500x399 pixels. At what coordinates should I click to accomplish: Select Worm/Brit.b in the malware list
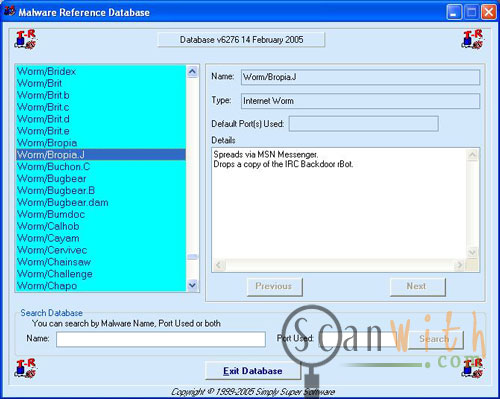(101, 95)
